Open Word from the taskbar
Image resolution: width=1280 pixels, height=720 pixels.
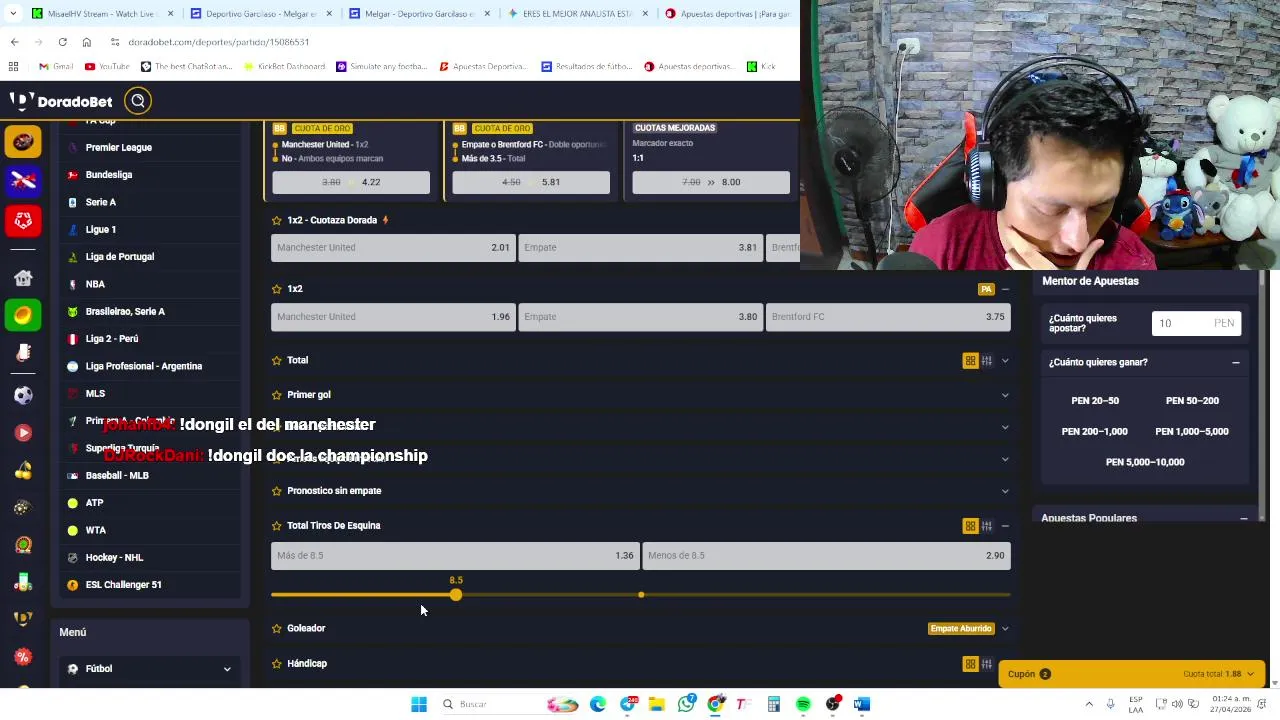click(862, 704)
